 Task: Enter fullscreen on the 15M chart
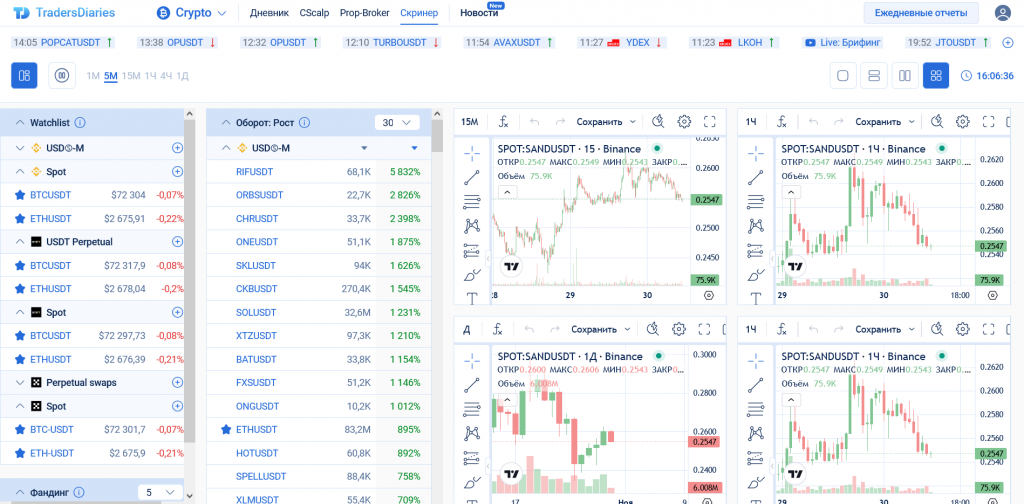pyautogui.click(x=710, y=121)
